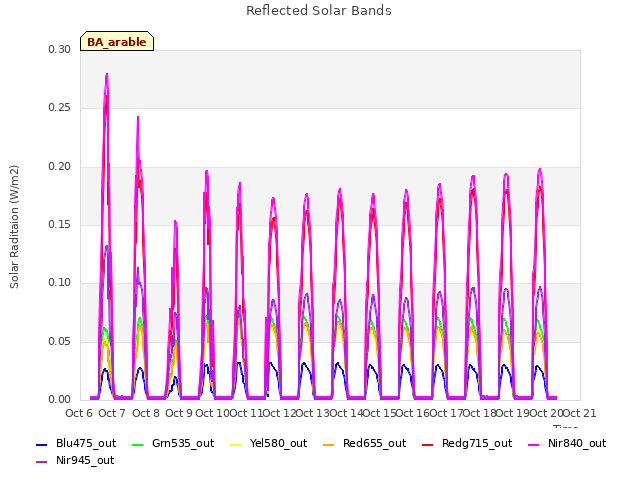This screenshot has width=640, height=480.
Task: Click the Oct 8 x-axis tick label
Action: pyautogui.click(x=146, y=413)
